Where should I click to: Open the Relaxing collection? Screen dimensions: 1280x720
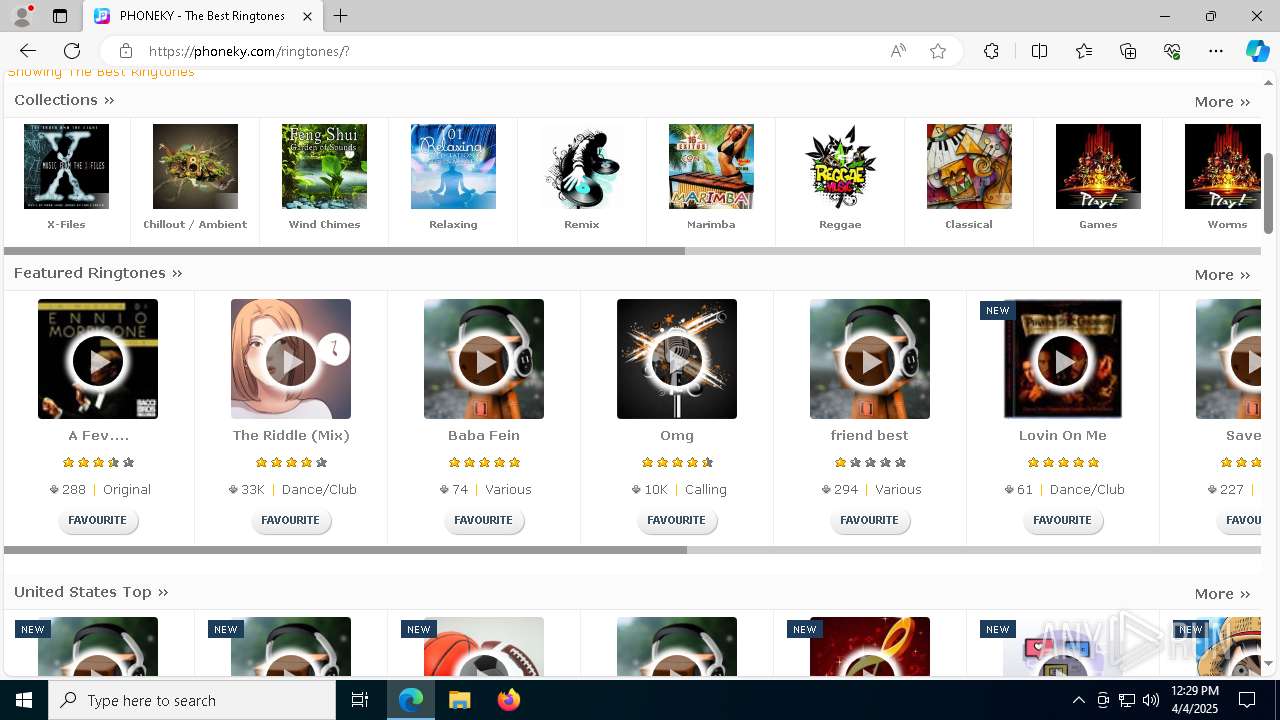[x=453, y=166]
